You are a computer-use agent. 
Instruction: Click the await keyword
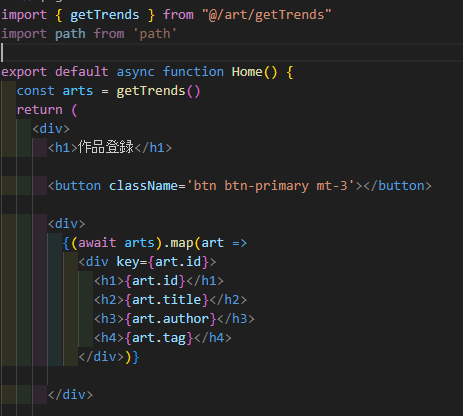pyautogui.click(x=97, y=243)
